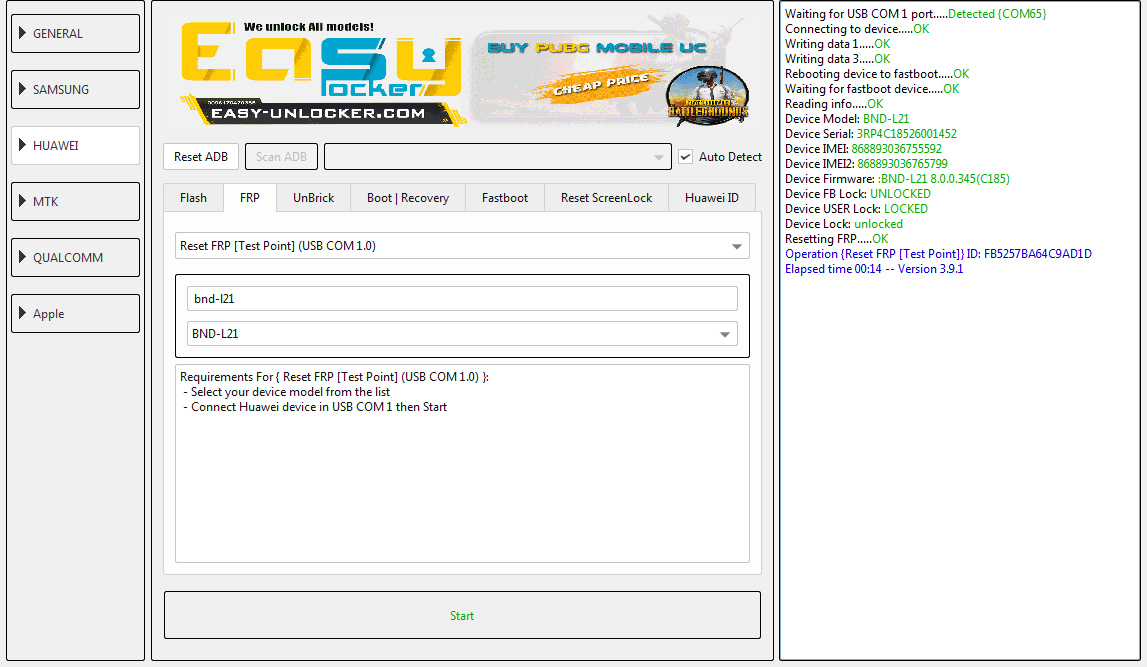Toggle the Auto Detect checkbox
This screenshot has height=667, width=1147.
pos(685,157)
